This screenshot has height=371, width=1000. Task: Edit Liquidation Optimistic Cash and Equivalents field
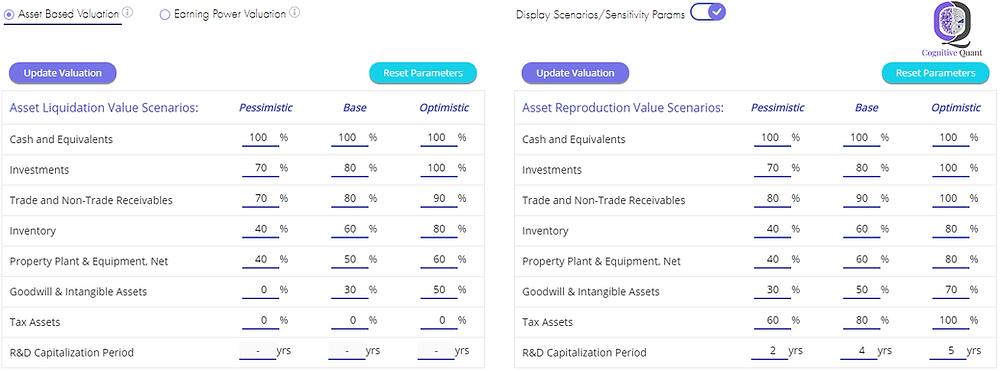438,139
